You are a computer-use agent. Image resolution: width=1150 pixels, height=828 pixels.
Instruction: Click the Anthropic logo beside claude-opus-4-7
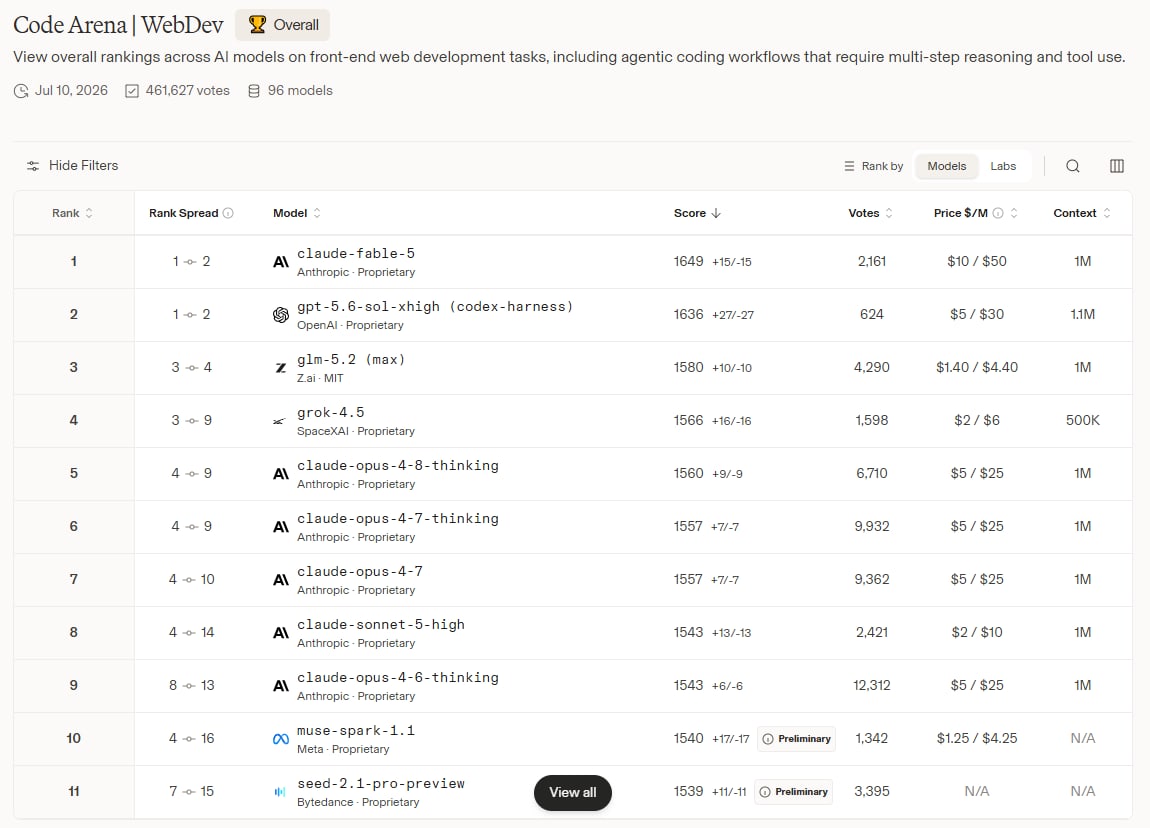(281, 579)
